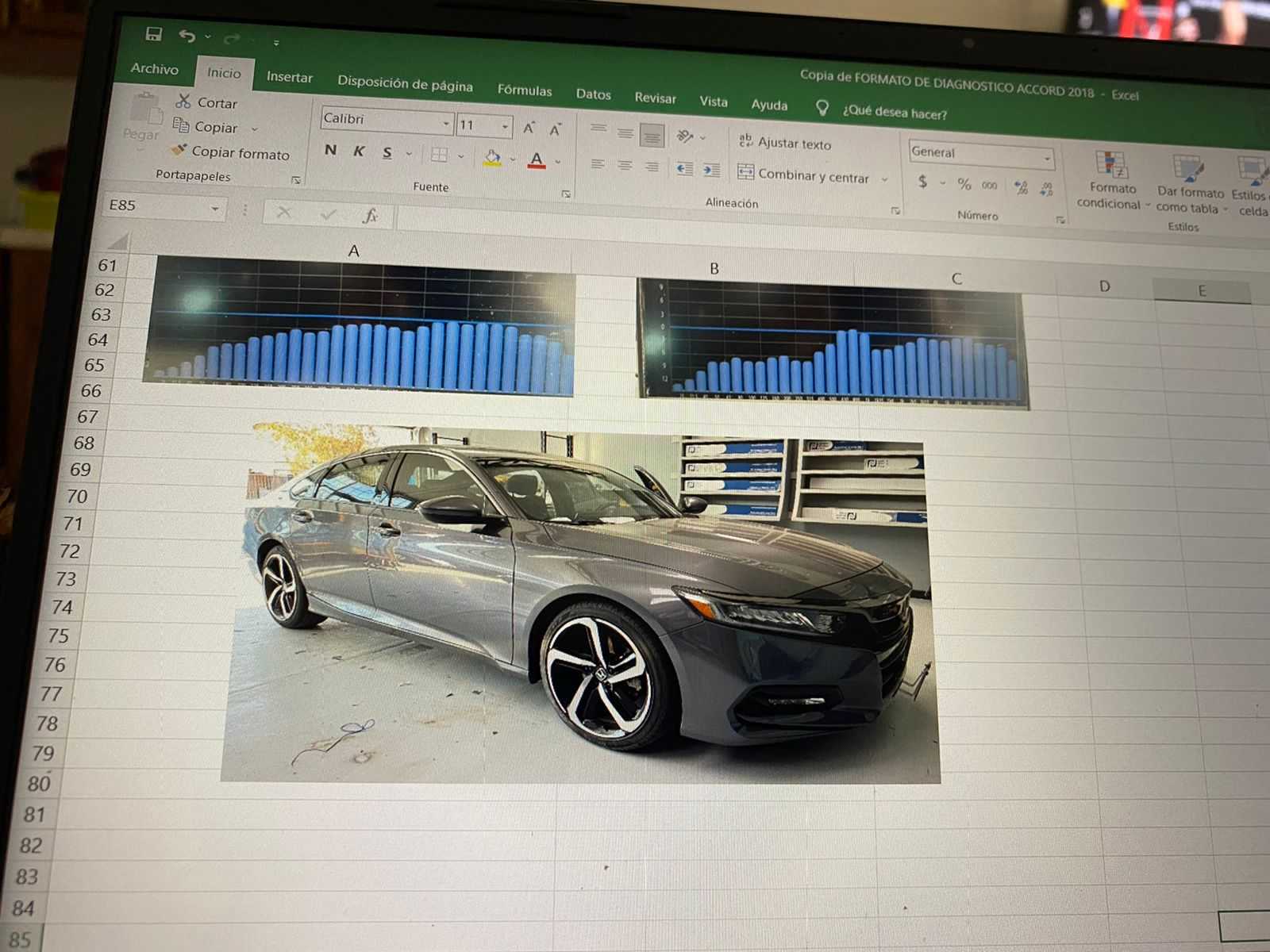The image size is (1270, 952).
Task: Apply percent style
Action: [x=964, y=184]
